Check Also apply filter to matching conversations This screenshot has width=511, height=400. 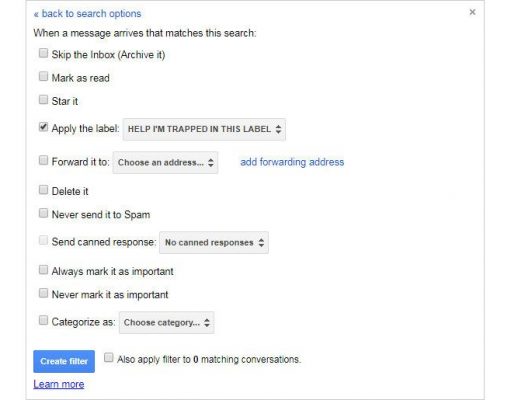tap(109, 358)
